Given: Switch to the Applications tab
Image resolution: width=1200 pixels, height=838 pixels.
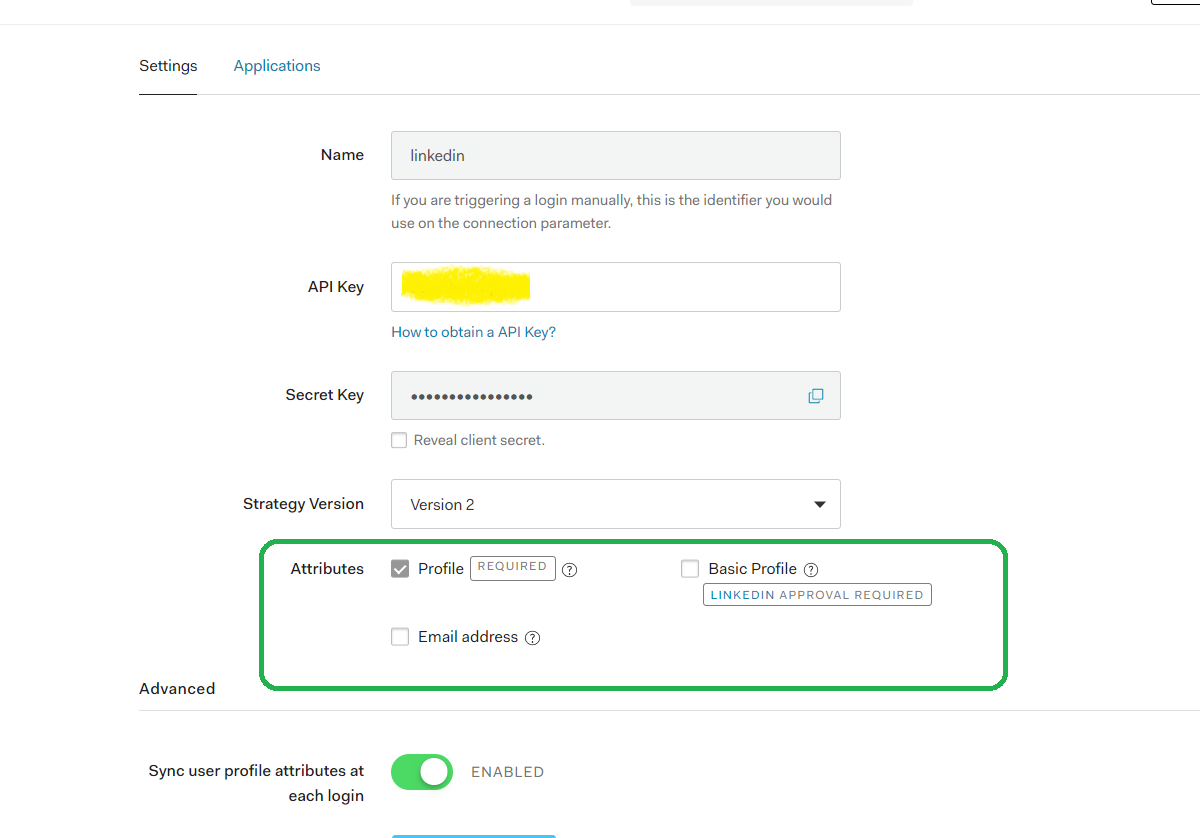Looking at the screenshot, I should pyautogui.click(x=277, y=65).
